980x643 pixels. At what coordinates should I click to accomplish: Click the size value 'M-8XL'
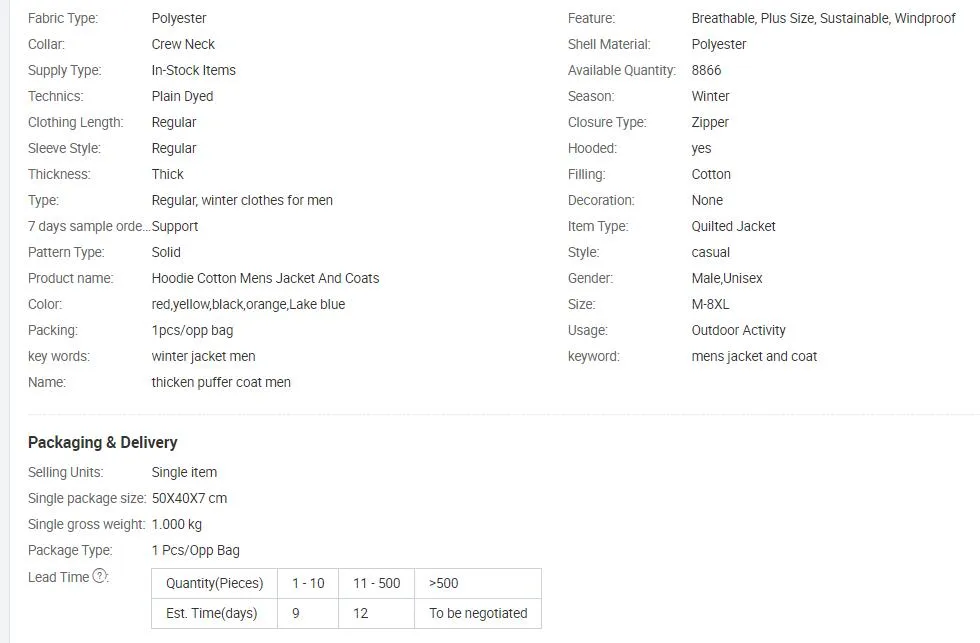pos(710,304)
